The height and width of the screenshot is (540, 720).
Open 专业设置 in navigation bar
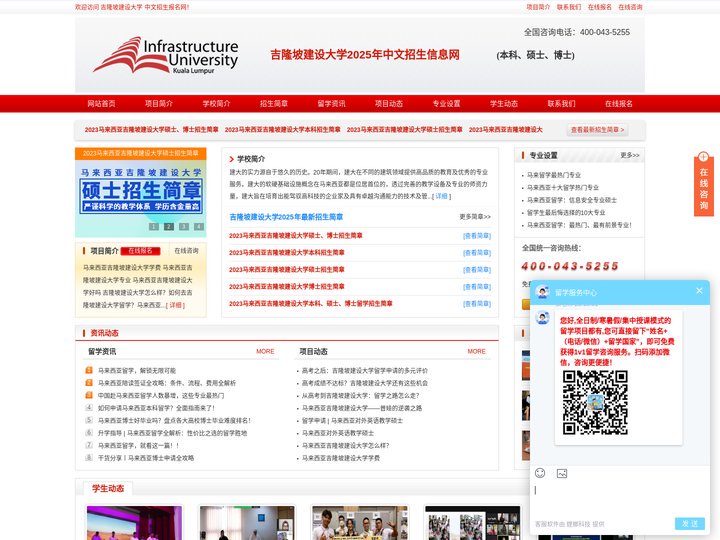[446, 104]
